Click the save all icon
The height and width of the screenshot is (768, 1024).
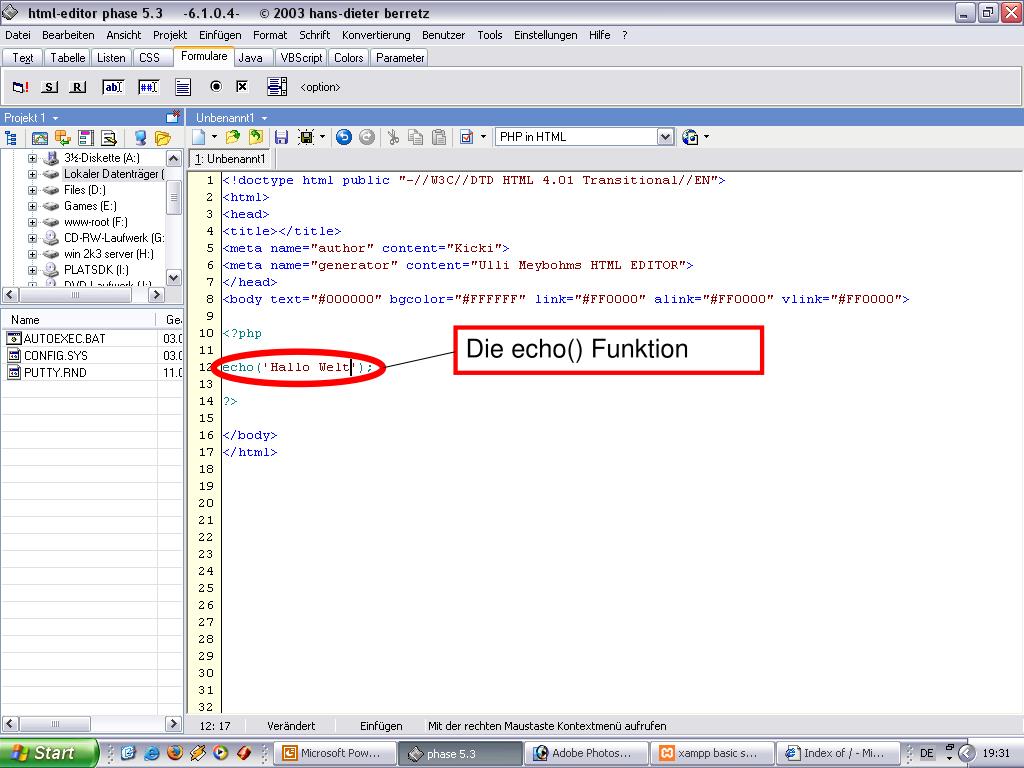306,136
